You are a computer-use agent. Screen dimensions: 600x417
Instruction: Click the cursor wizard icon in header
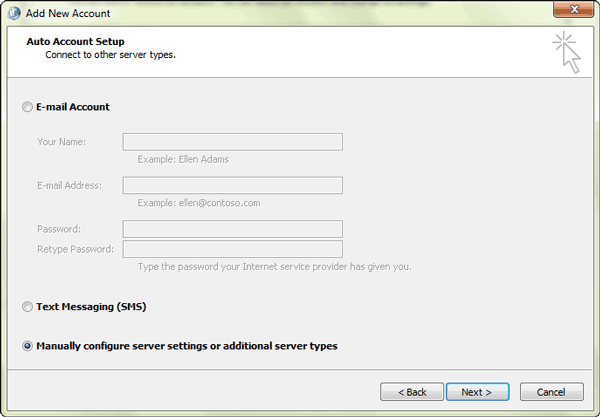[x=567, y=52]
